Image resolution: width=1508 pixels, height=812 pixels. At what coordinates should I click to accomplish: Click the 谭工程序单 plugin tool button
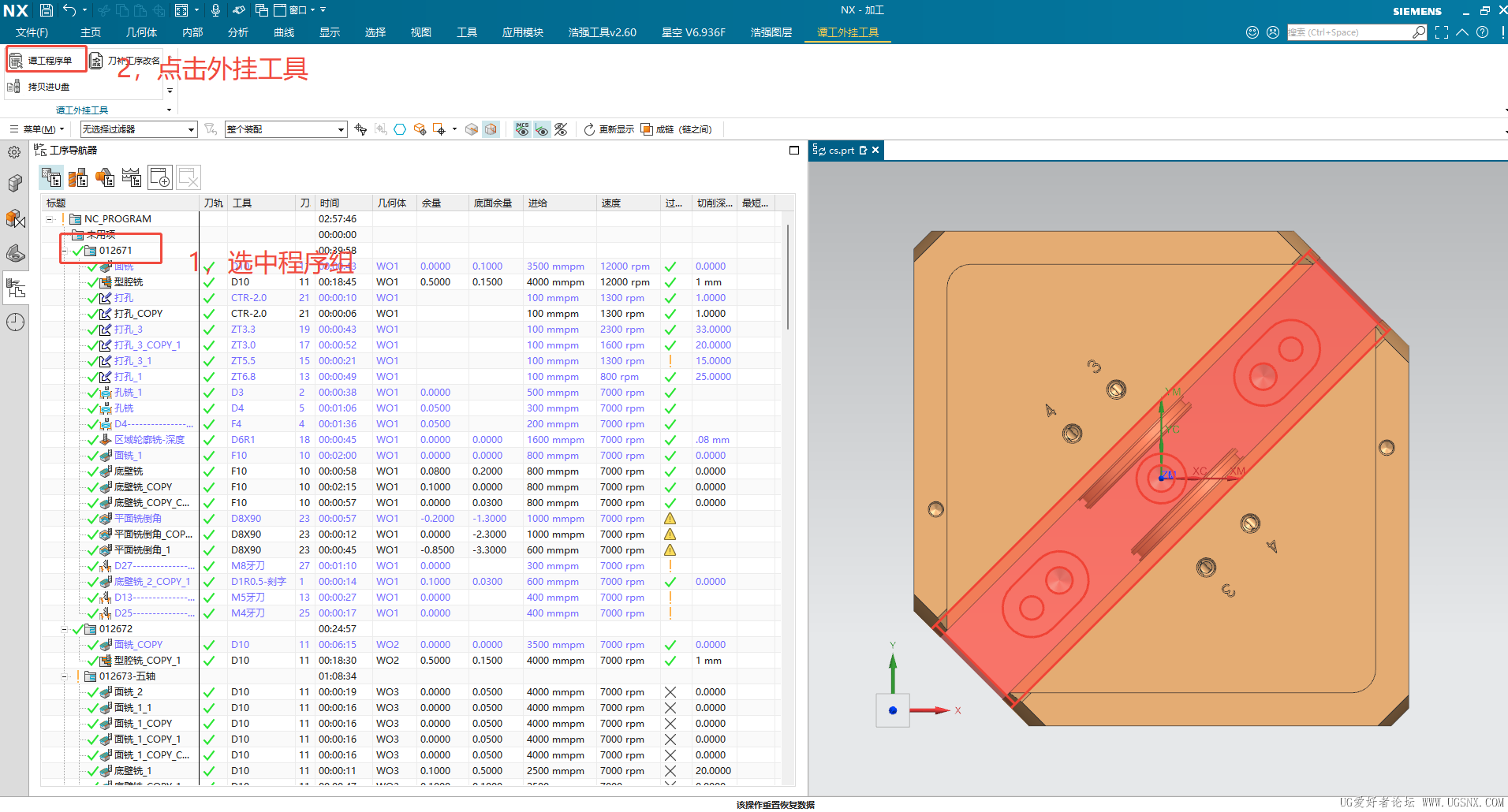point(45,61)
